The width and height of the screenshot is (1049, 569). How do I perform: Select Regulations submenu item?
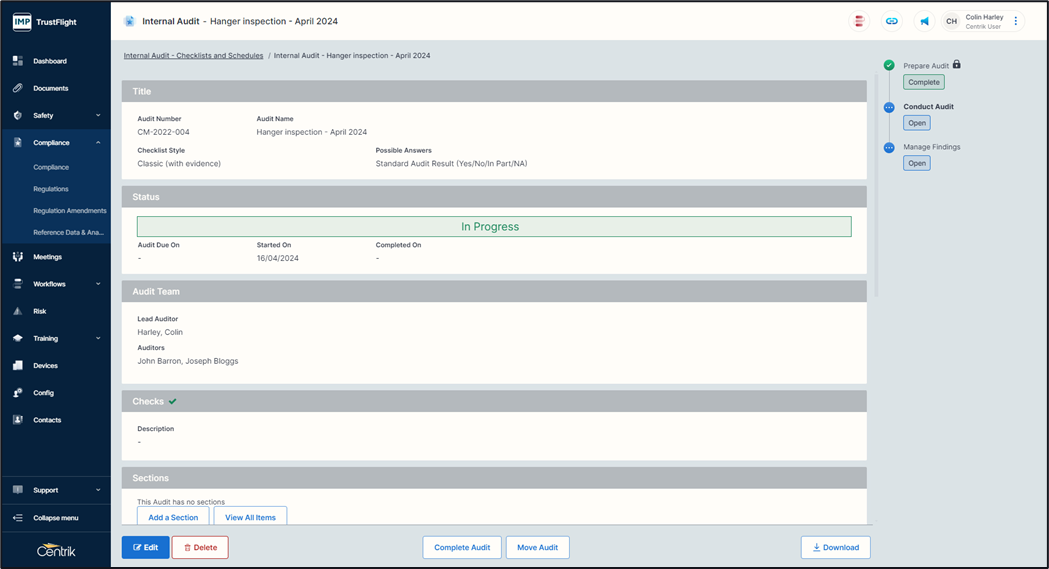(51, 189)
